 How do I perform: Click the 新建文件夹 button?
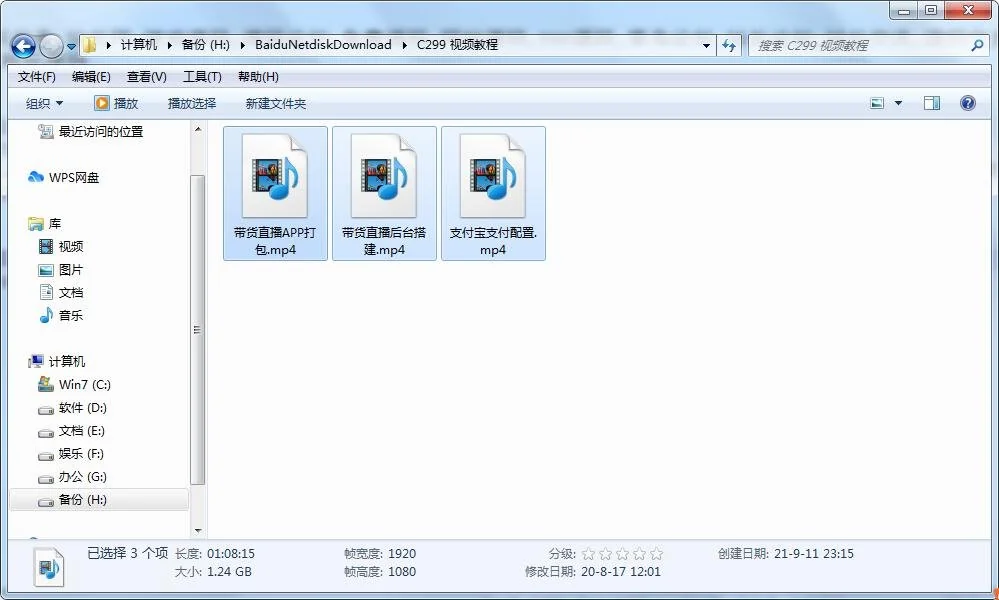276,103
